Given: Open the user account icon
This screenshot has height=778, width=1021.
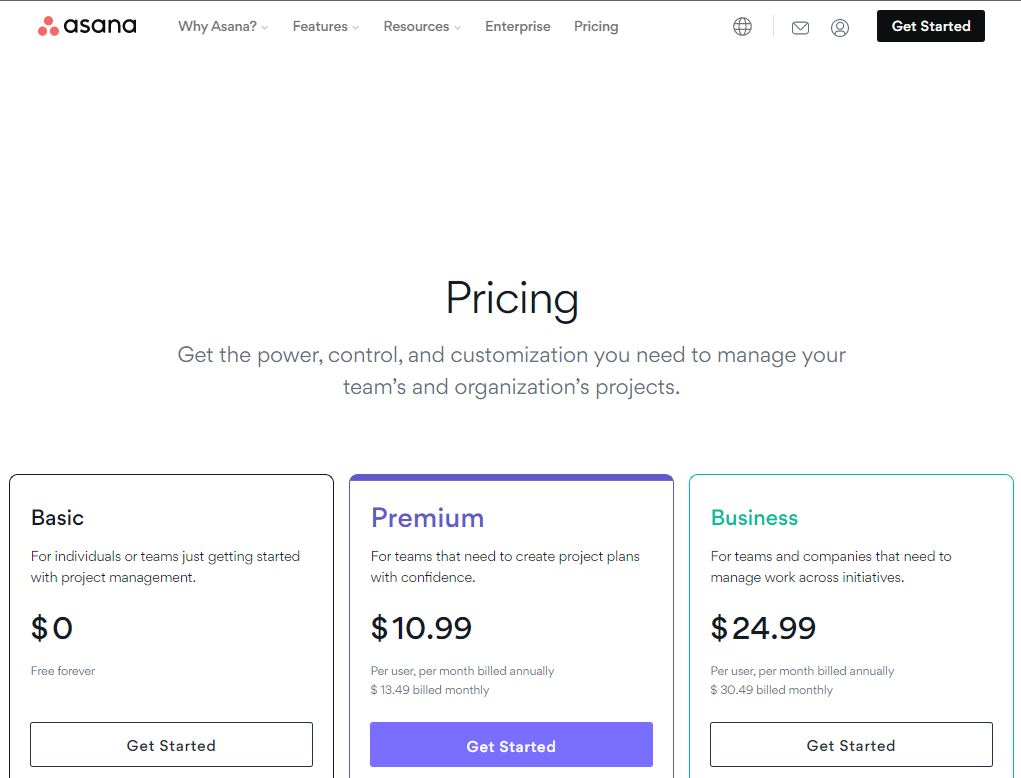Looking at the screenshot, I should (x=840, y=27).
